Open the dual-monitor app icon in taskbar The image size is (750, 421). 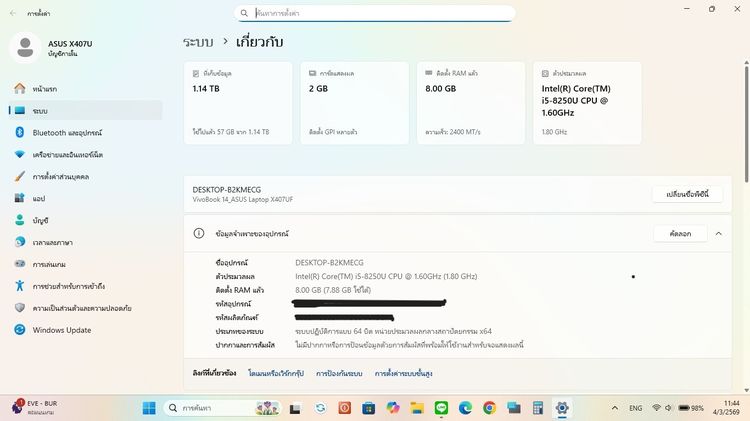[514, 408]
